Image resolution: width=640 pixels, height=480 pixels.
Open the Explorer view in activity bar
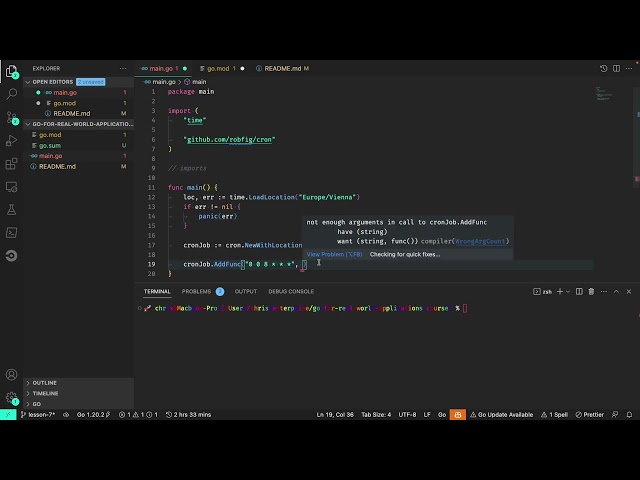(11, 71)
